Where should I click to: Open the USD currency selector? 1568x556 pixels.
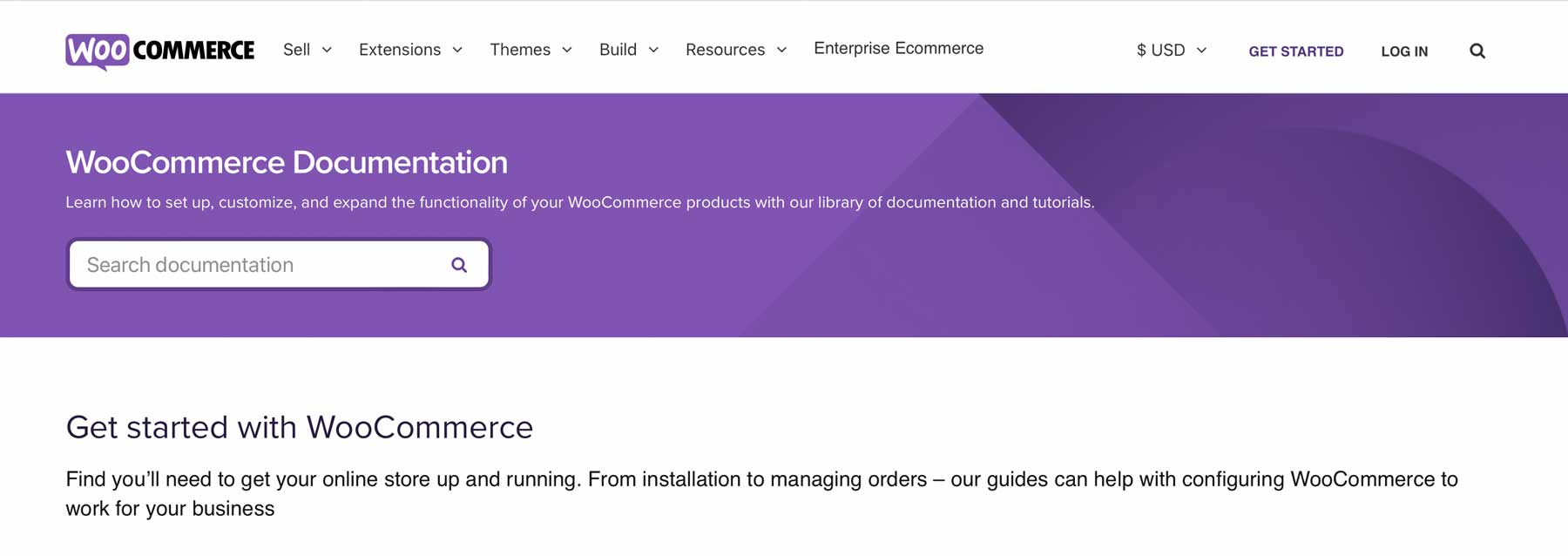(1167, 50)
